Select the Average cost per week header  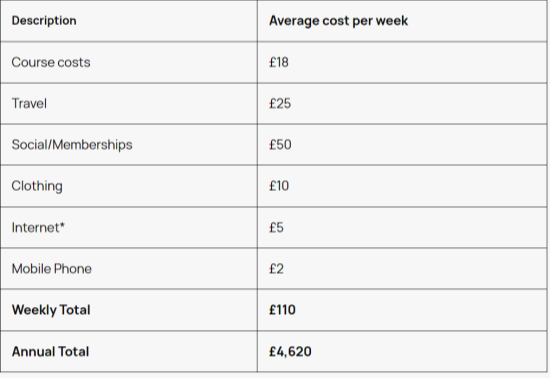click(338, 21)
